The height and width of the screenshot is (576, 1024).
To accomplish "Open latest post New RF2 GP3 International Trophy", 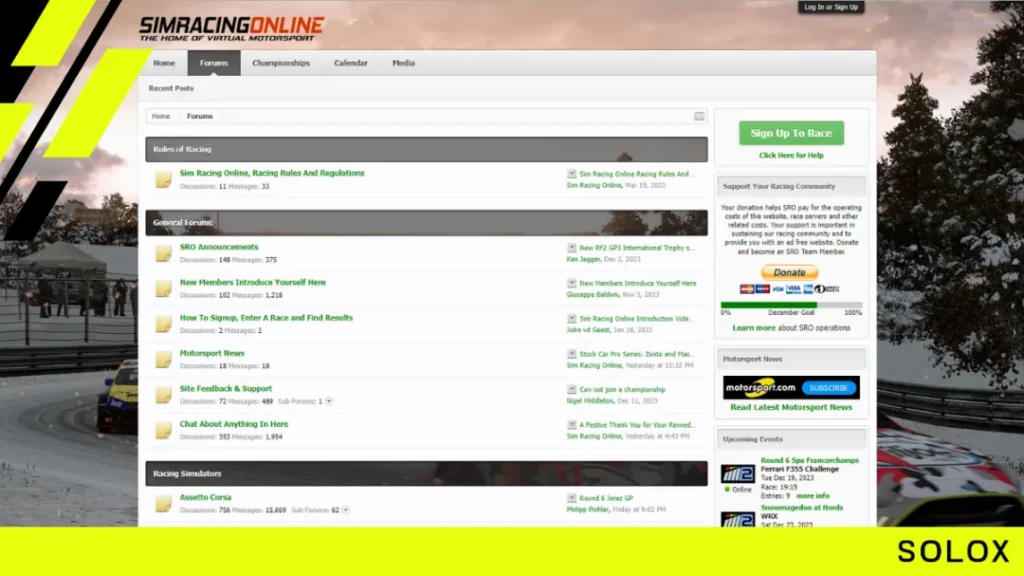I will [637, 248].
